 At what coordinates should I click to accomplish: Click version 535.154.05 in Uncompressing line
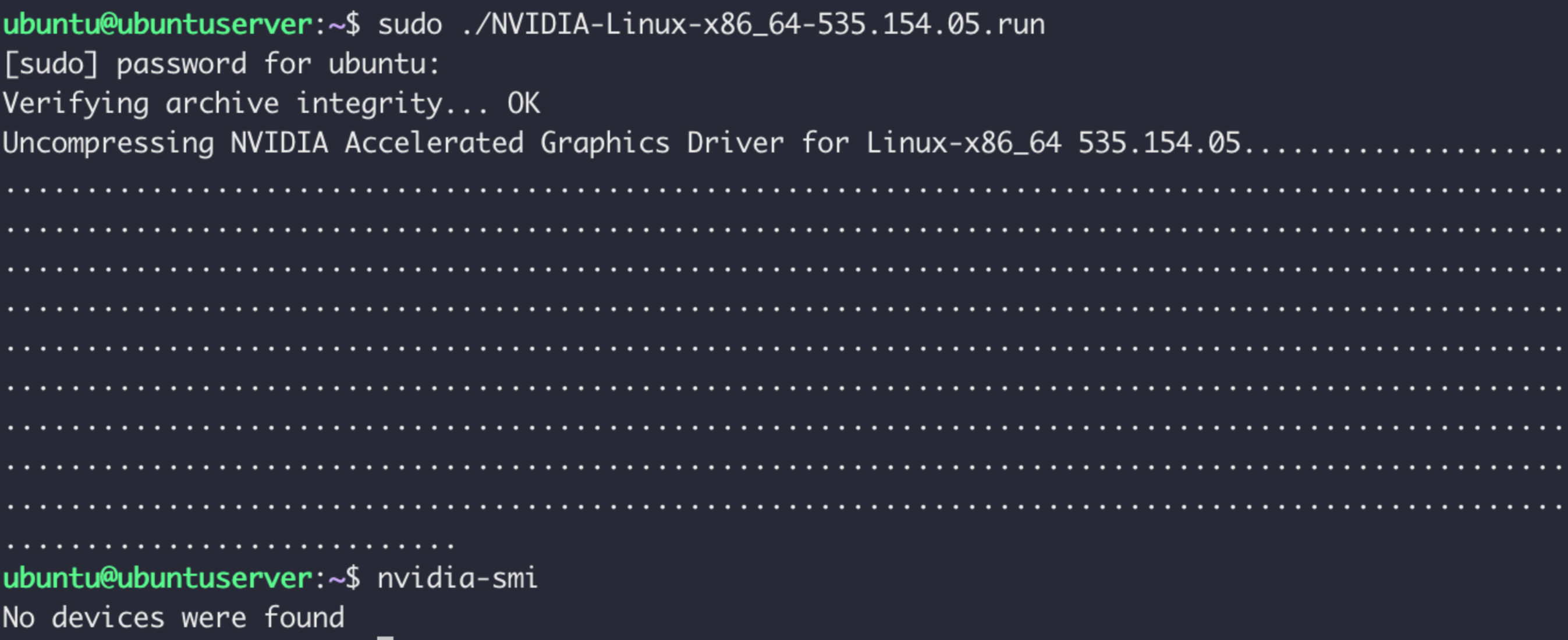1159,143
